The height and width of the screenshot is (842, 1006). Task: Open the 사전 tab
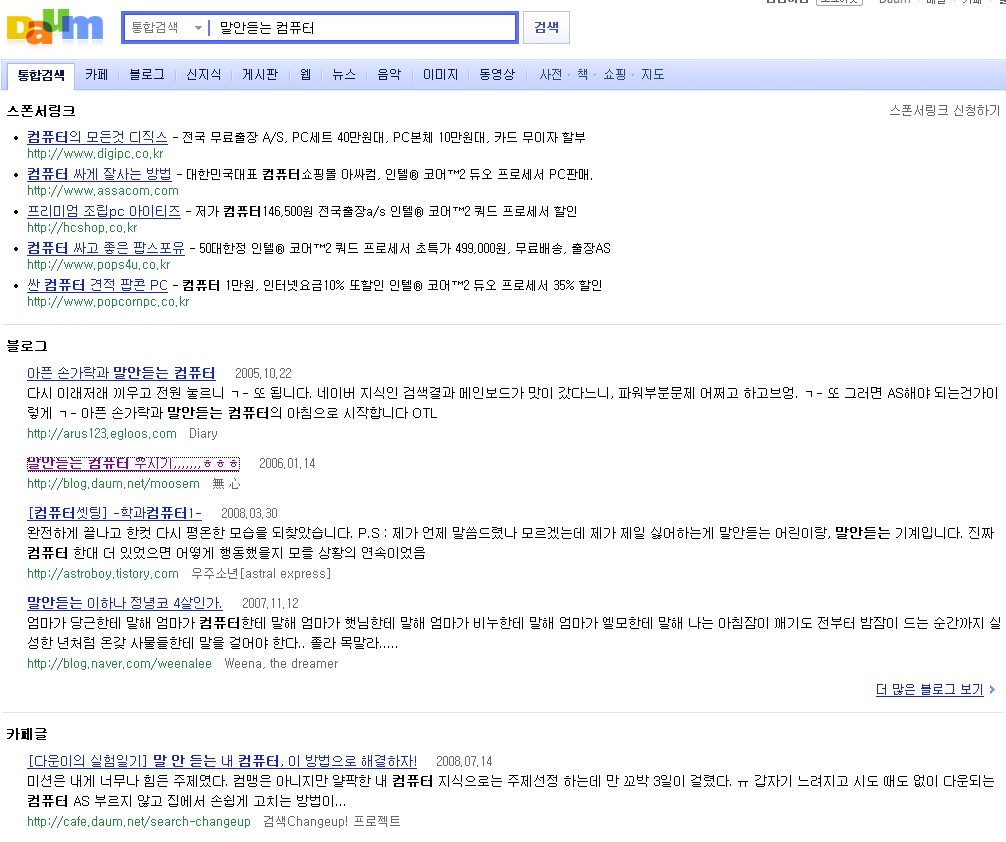[550, 74]
